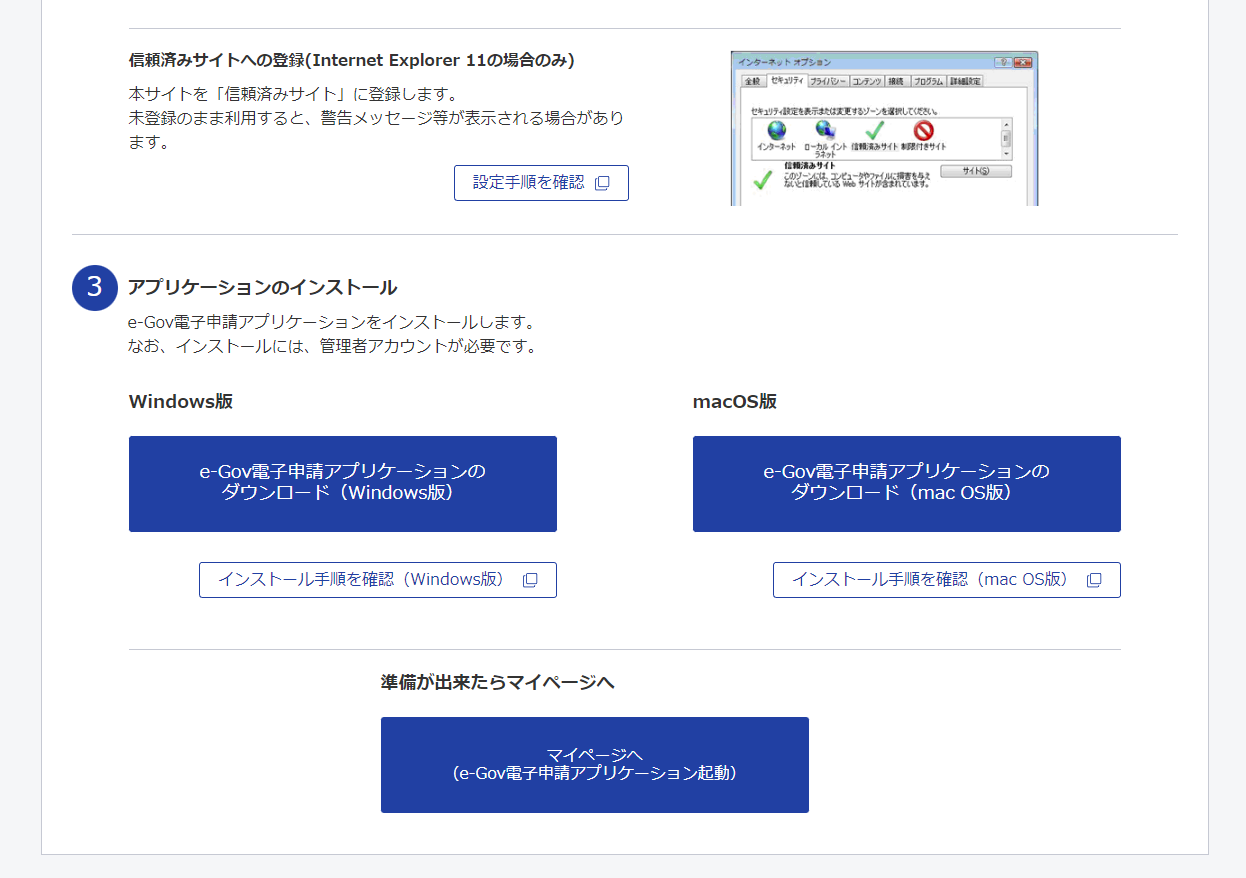Click the インターネット globe zone icon

coord(776,131)
